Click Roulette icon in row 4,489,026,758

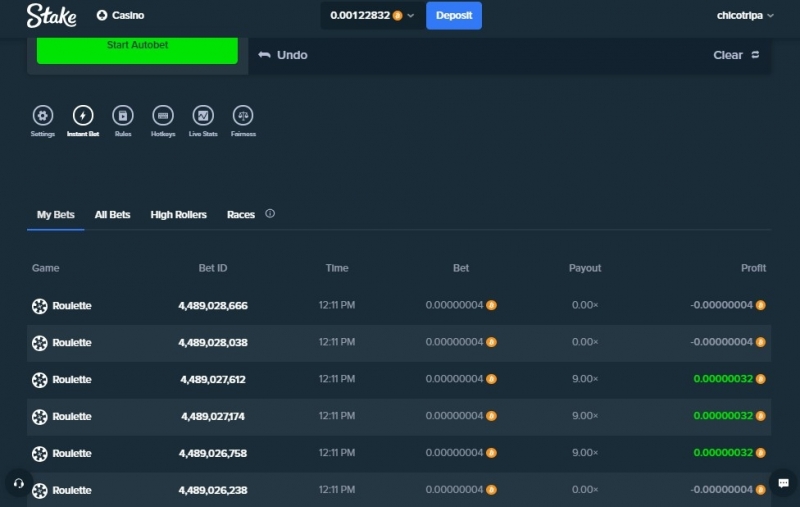pos(40,453)
